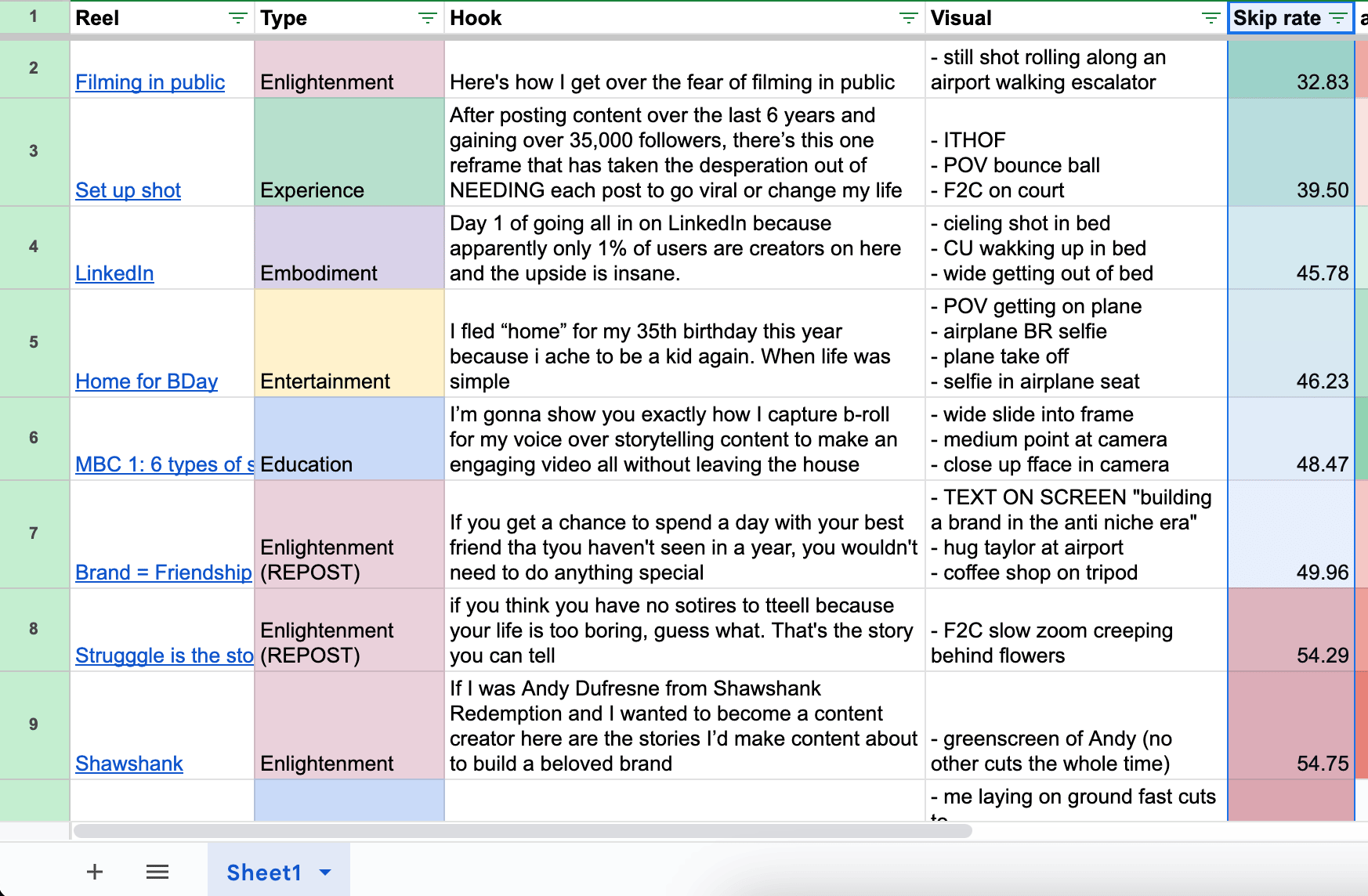Viewport: 1368px width, 896px height.
Task: Select the Embodiment type cell
Action: click(349, 247)
